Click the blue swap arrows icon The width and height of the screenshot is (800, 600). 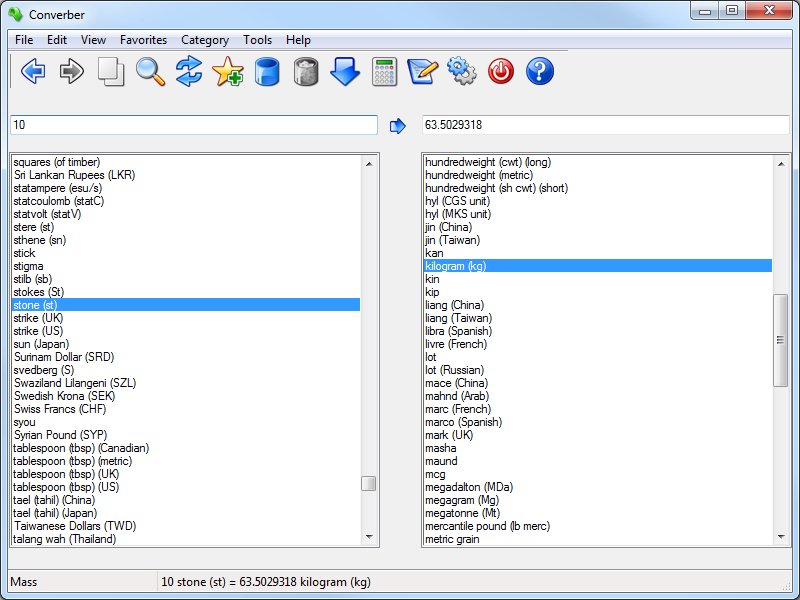pyautogui.click(x=189, y=72)
